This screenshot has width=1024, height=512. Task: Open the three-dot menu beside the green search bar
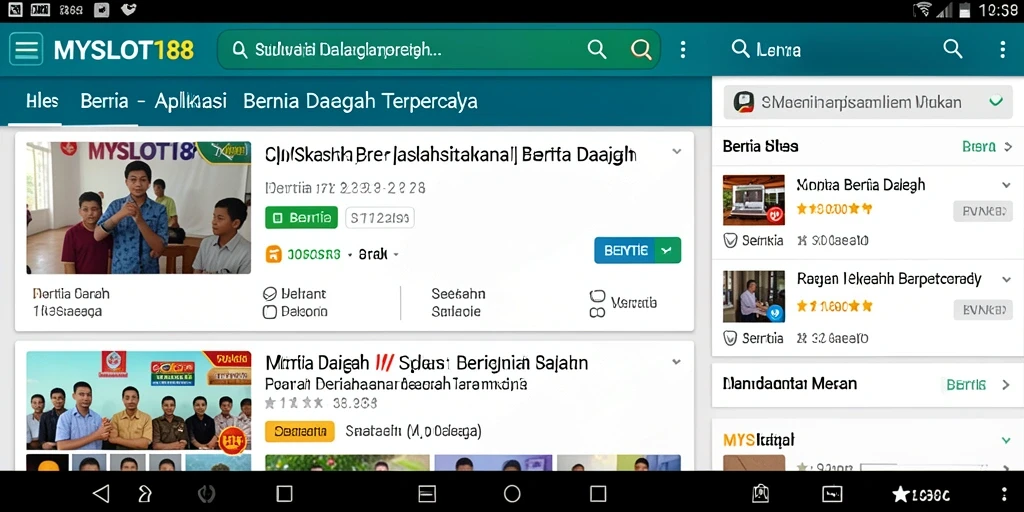pos(683,50)
